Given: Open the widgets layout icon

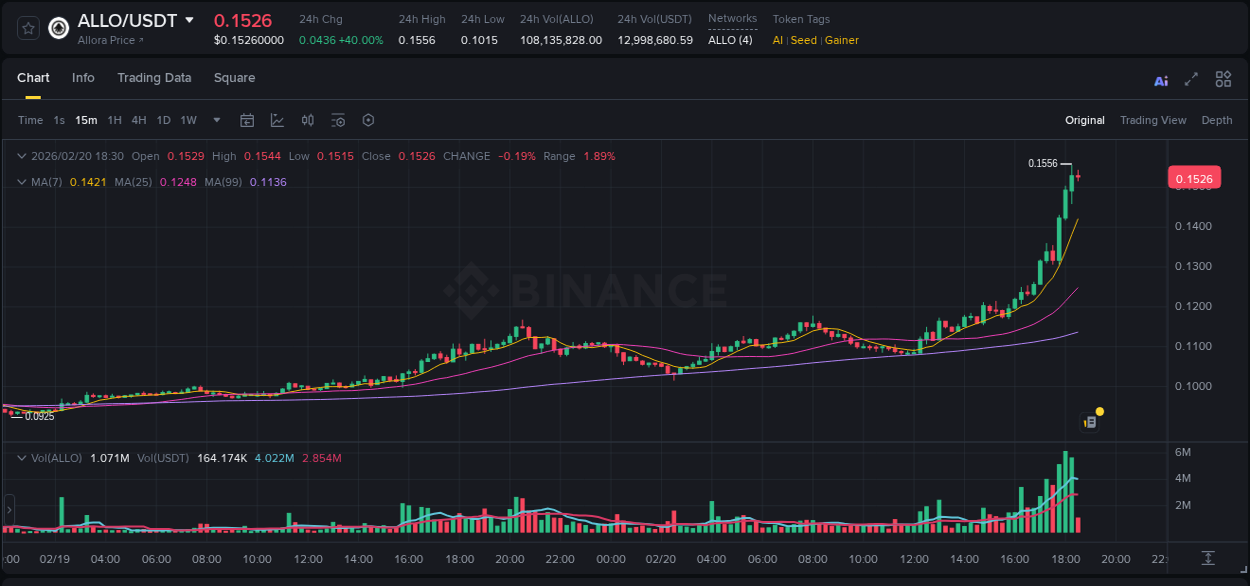Looking at the screenshot, I should (x=1223, y=79).
